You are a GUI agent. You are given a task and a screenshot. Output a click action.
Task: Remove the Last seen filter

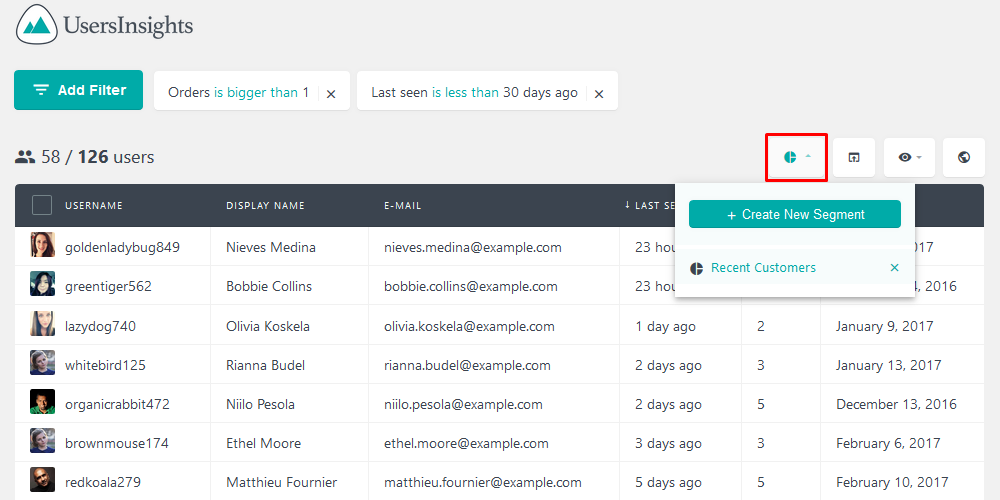click(599, 94)
